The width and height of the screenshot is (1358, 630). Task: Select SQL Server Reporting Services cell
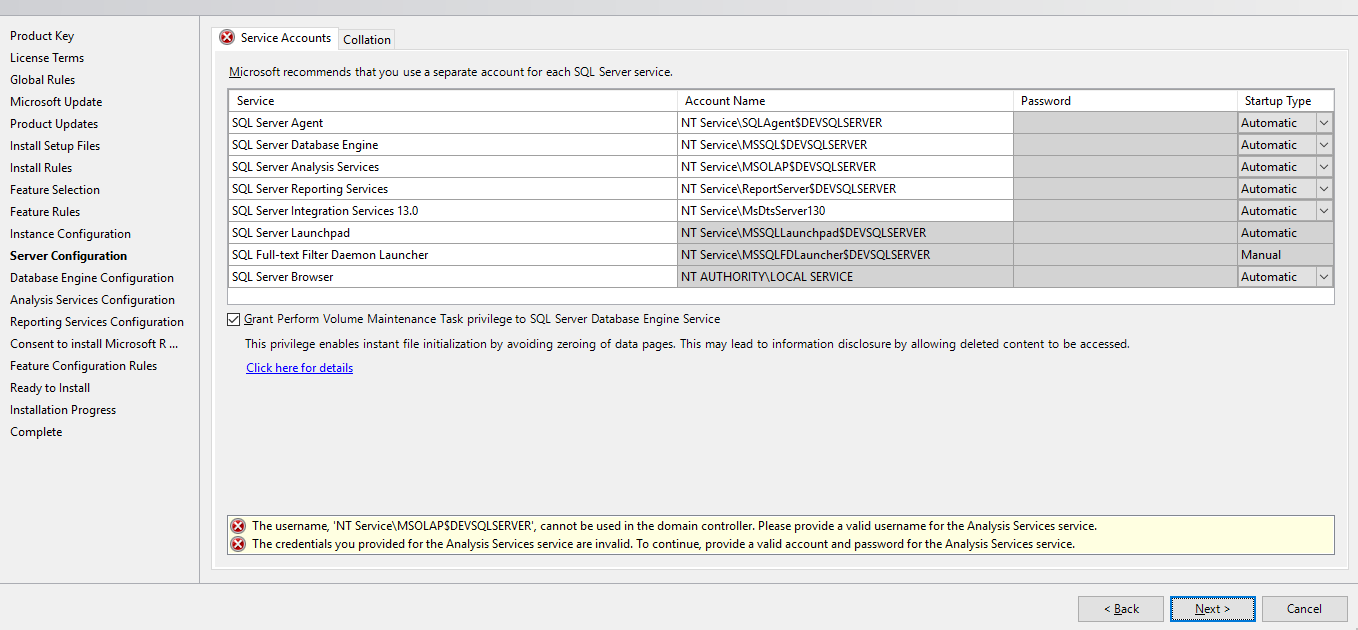coord(453,189)
